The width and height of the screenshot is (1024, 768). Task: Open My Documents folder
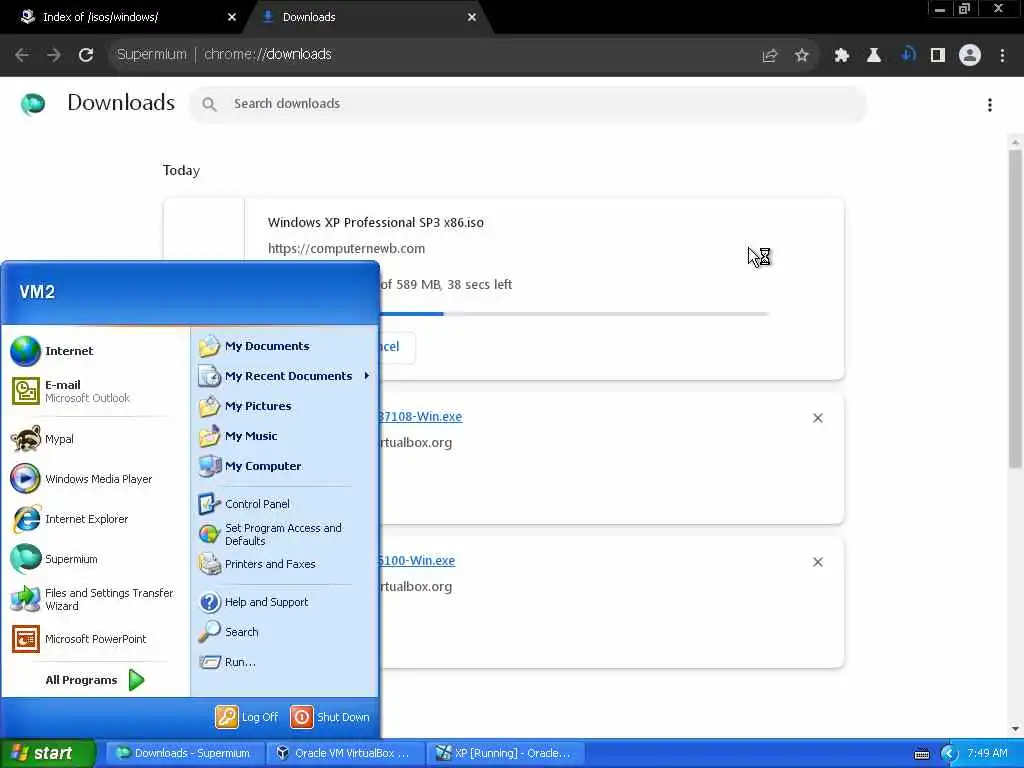pyautogui.click(x=254, y=345)
